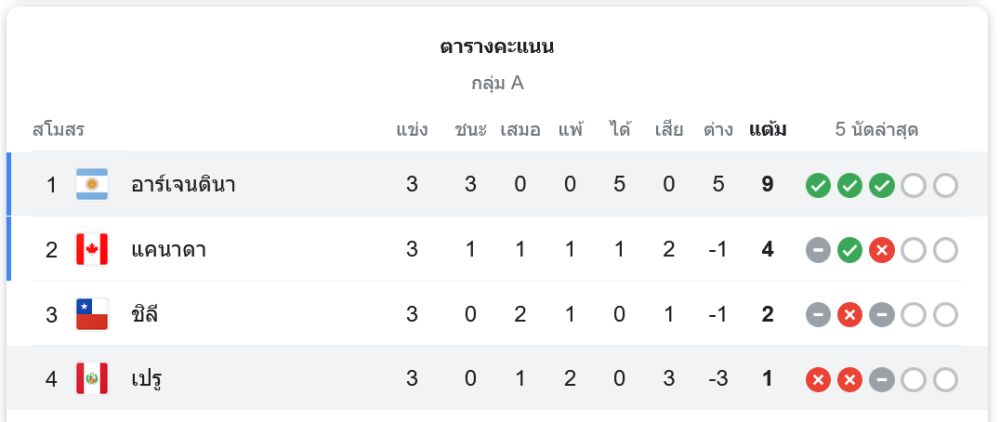Screen dimensions: 1000x422
Task: Click Peru's gray draw icon
Action: pos(881,380)
